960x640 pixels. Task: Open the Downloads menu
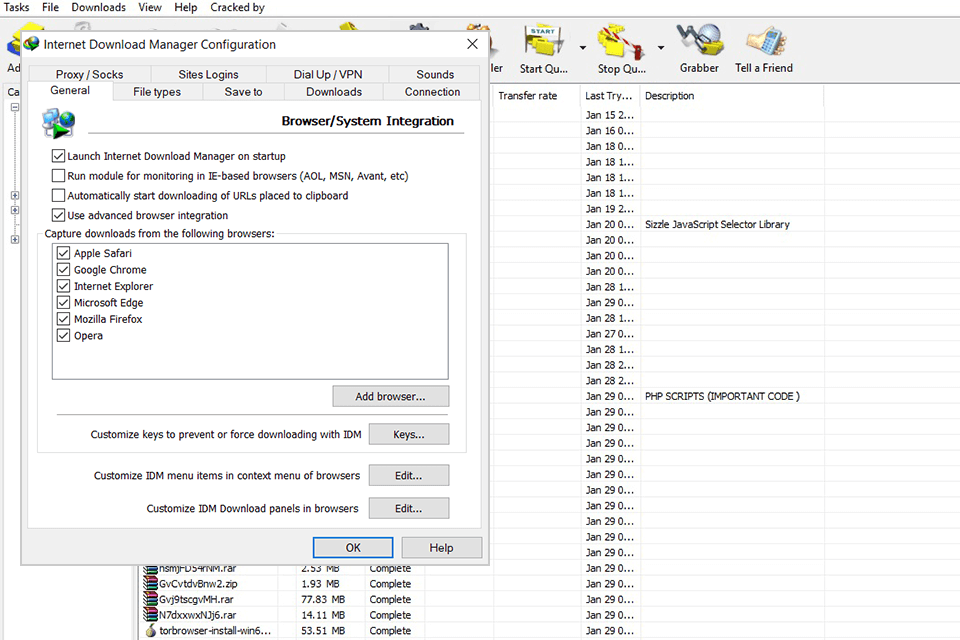98,7
